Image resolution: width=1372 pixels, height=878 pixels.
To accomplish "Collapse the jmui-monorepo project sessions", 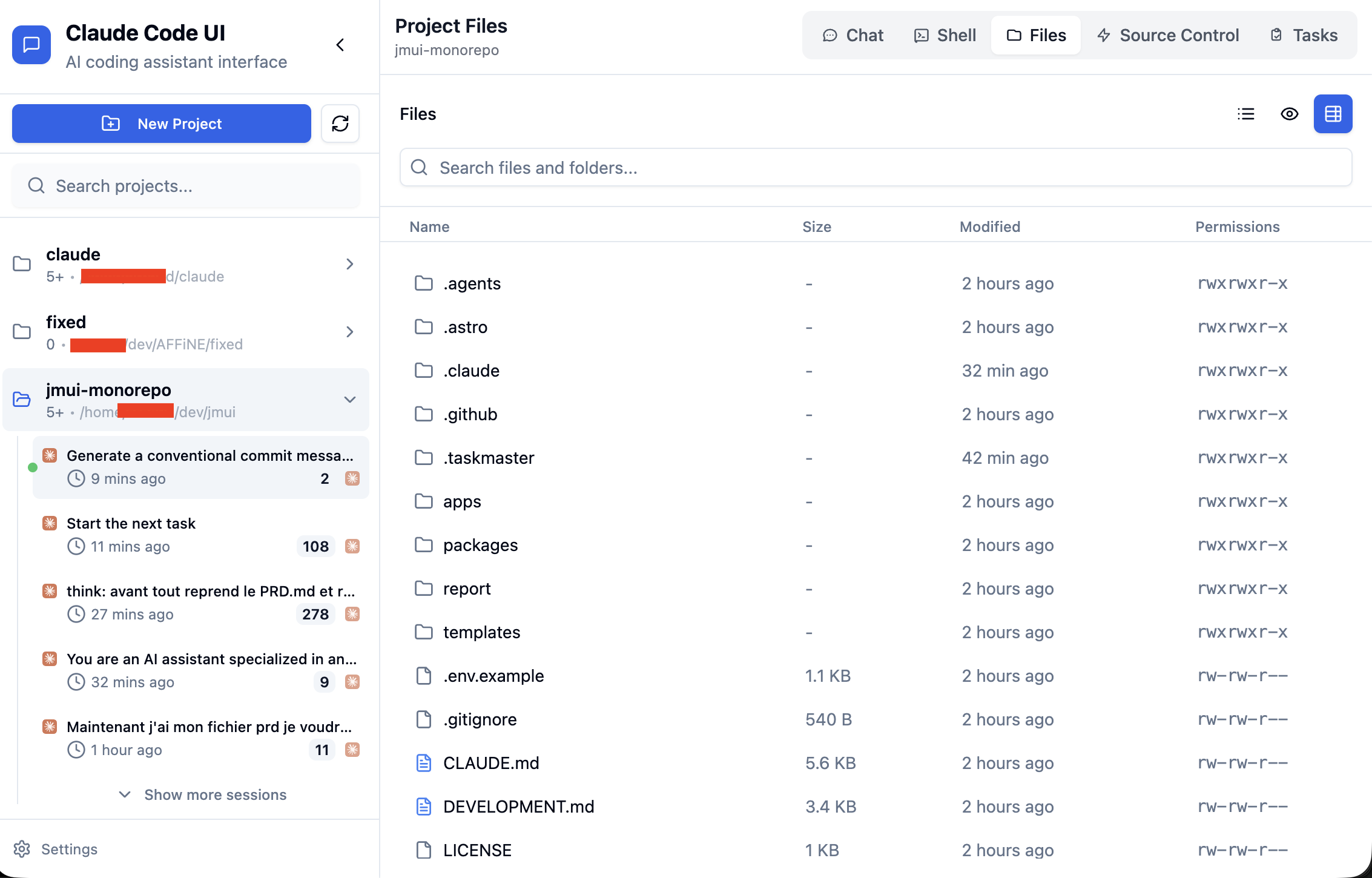I will (349, 400).
